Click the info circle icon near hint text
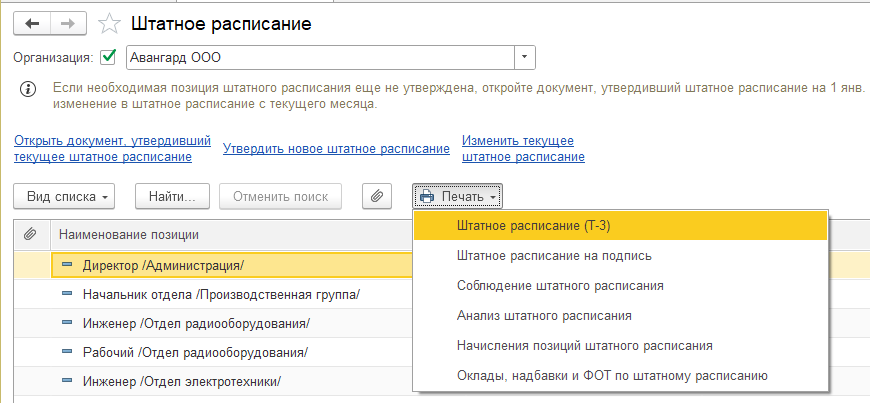Viewport: 870px width, 403px height. 28,89
